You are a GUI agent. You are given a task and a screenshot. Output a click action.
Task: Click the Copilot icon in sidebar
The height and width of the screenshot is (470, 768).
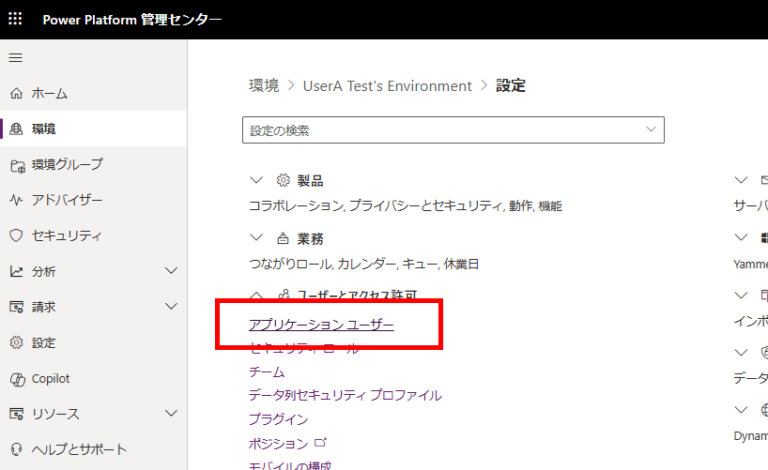coord(16,379)
